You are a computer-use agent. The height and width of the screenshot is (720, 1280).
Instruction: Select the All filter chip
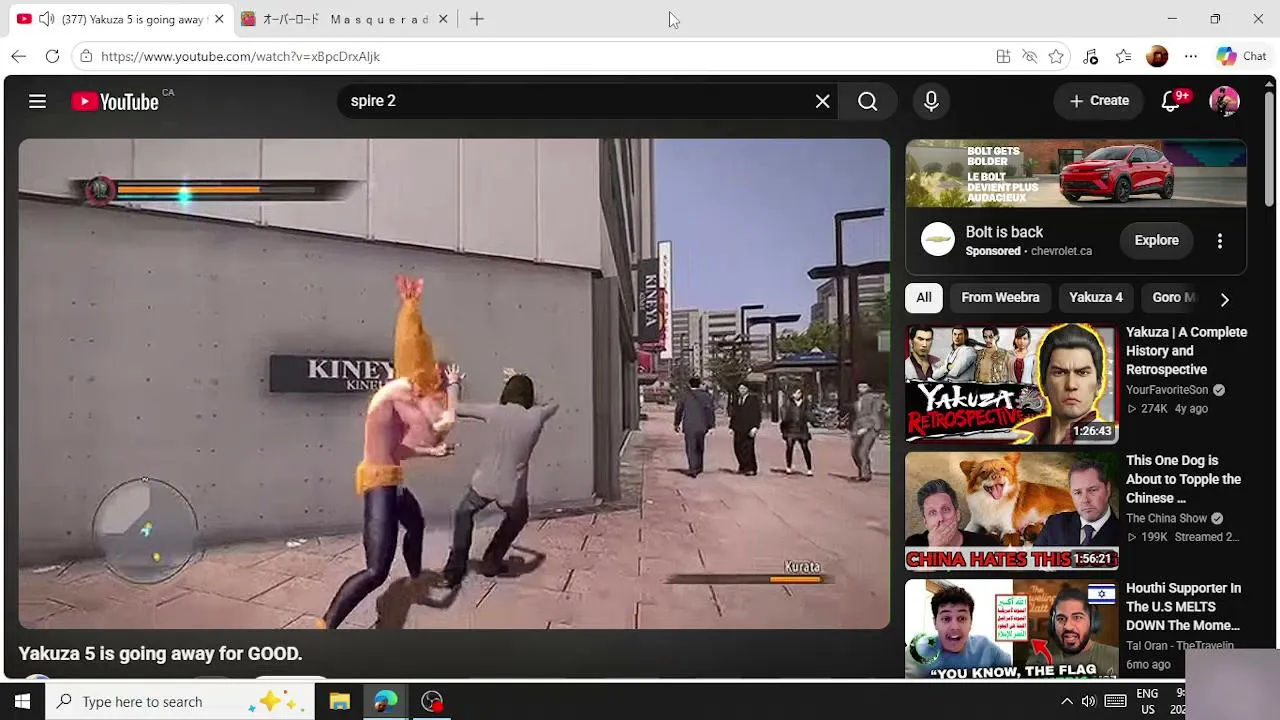click(x=924, y=298)
